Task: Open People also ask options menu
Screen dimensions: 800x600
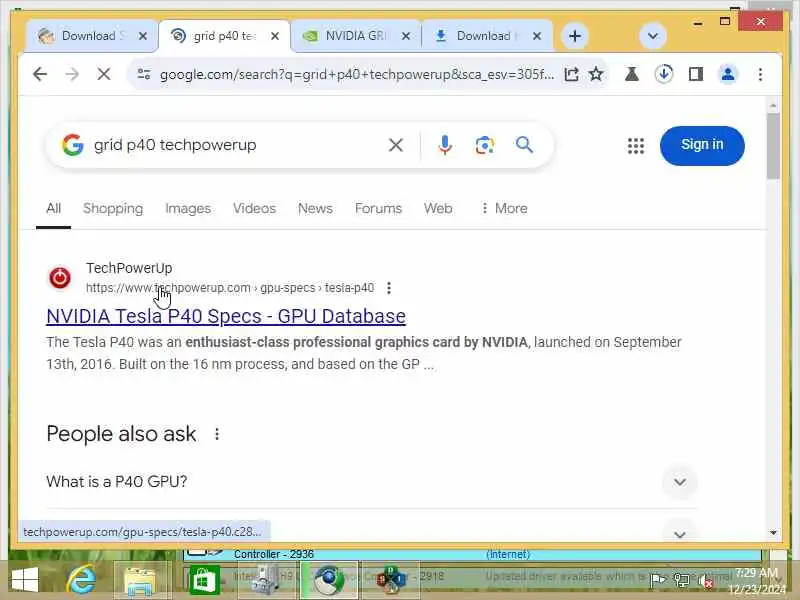Action: 217,434
